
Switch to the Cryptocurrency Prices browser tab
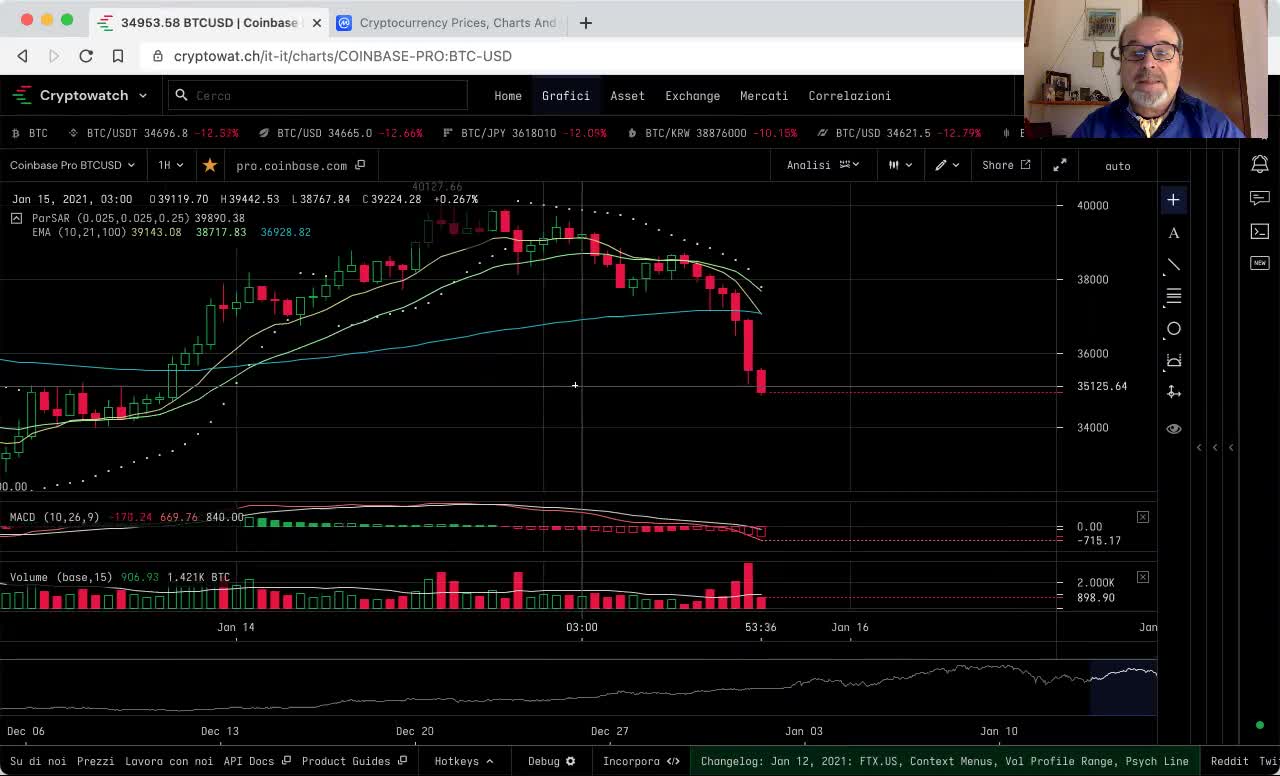tap(448, 23)
